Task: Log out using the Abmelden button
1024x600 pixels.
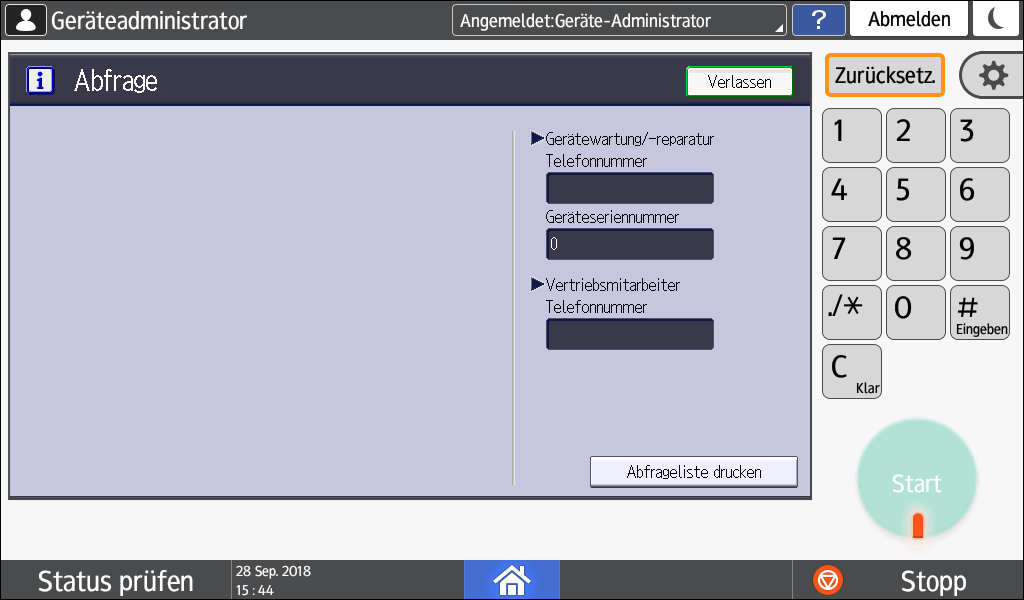Action: 909,20
